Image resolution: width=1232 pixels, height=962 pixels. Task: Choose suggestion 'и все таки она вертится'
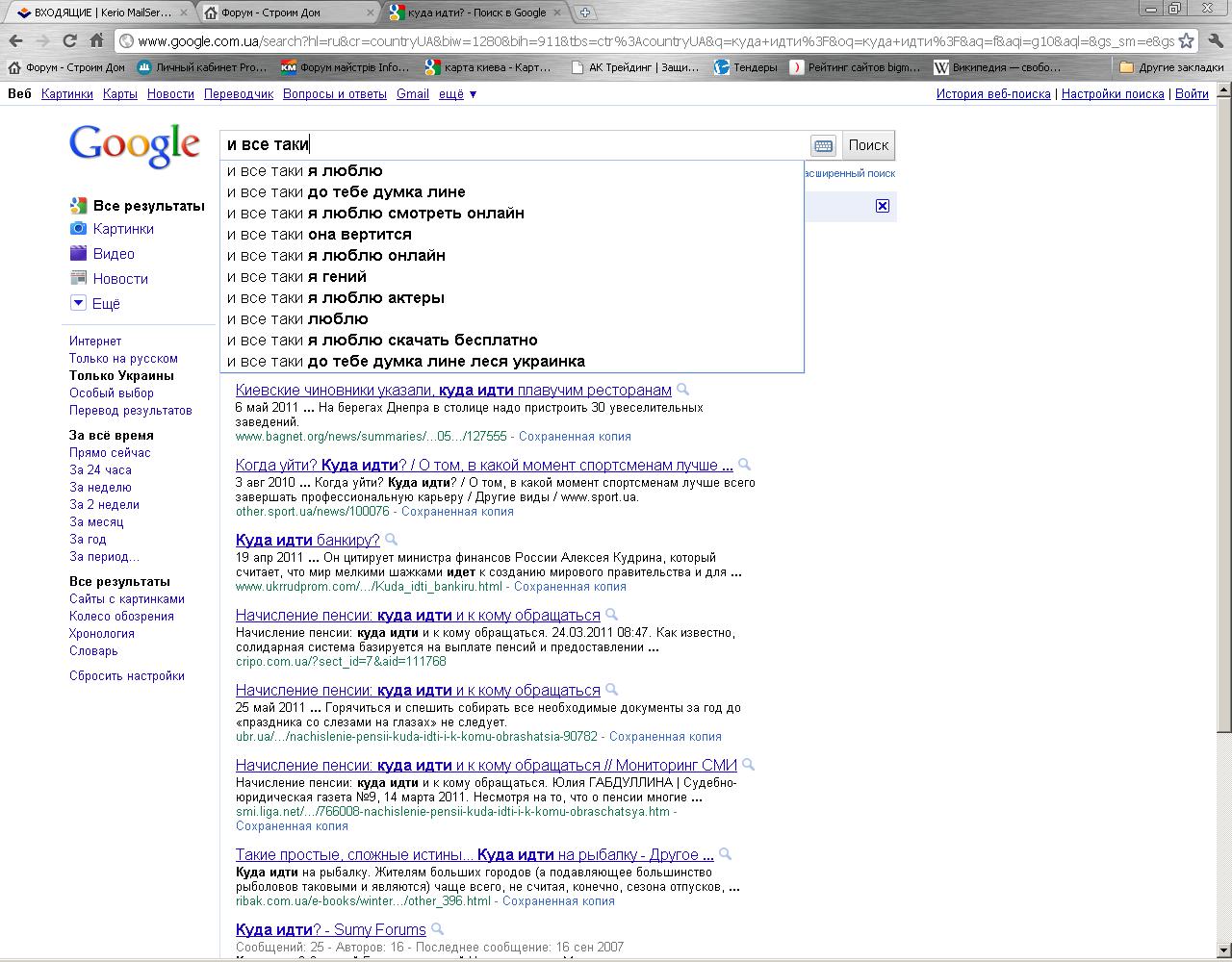[x=511, y=235]
